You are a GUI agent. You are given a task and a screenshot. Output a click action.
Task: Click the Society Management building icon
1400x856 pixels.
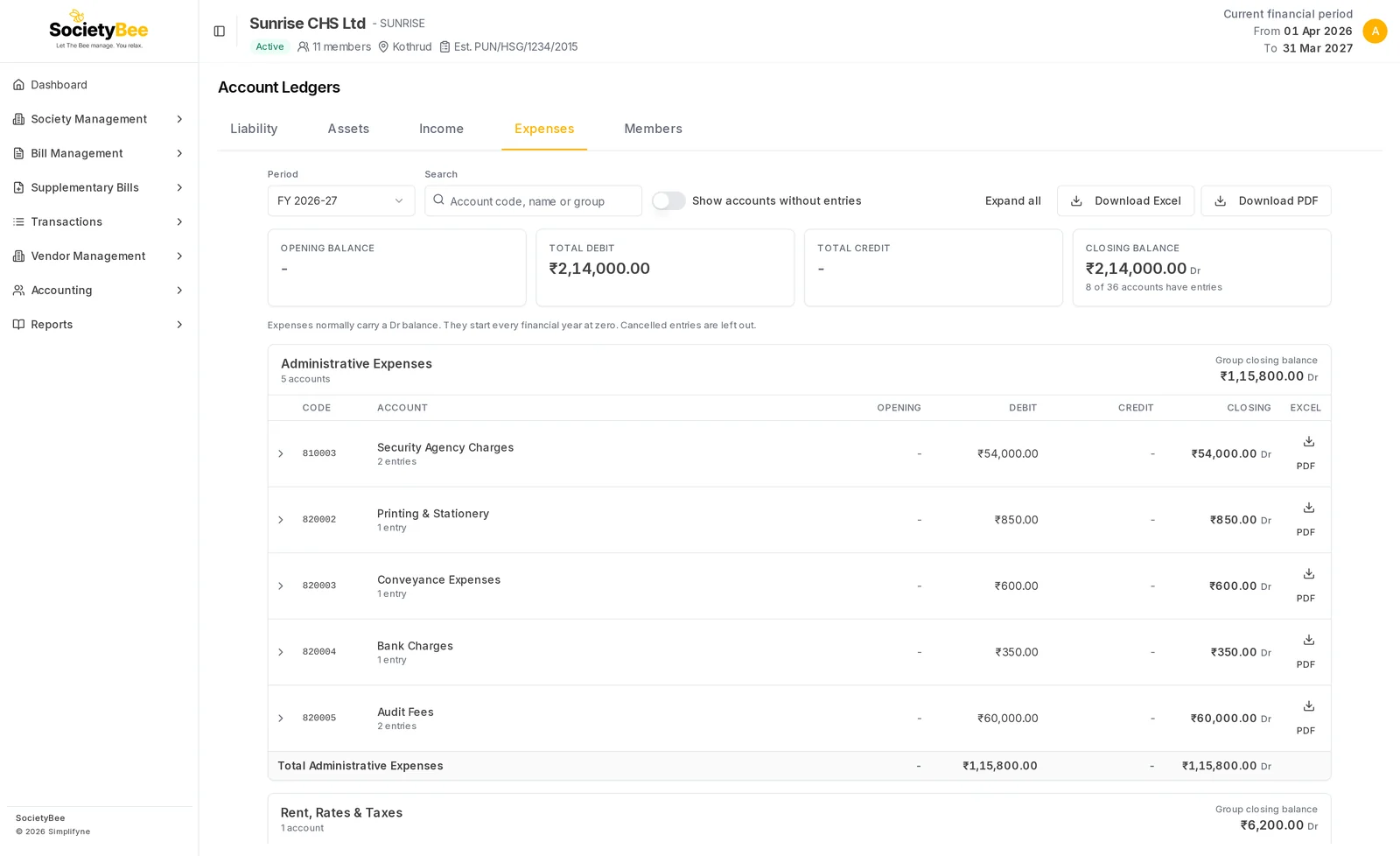18,119
